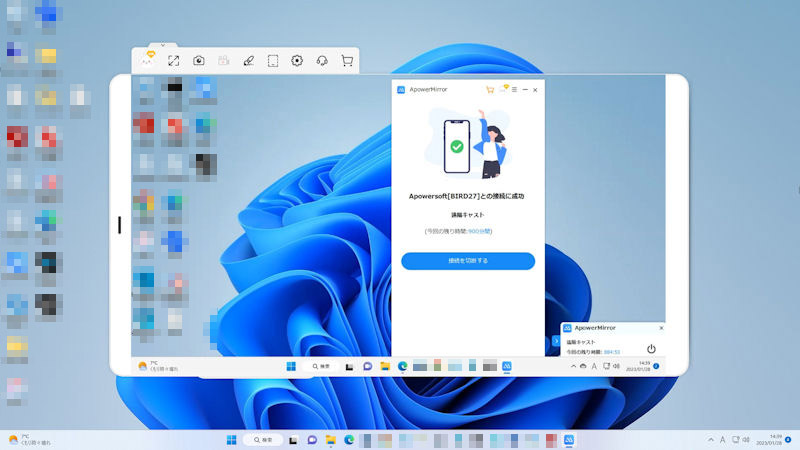Image resolution: width=800 pixels, height=450 pixels.
Task: Click the ApowerMirror icon in the mirrored taskbar
Action: point(507,366)
